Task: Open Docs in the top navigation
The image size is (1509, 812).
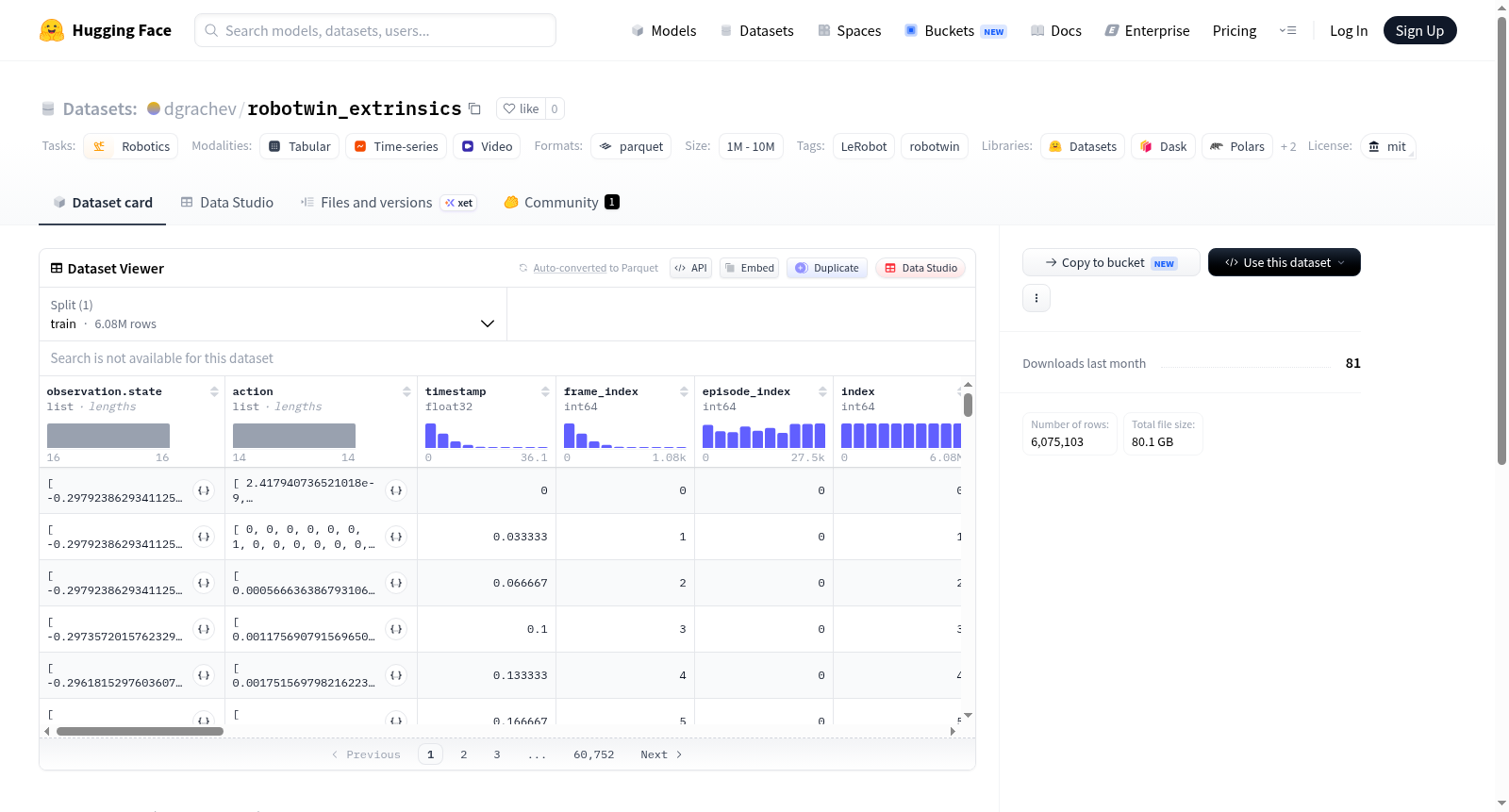Action: pyautogui.click(x=1056, y=30)
